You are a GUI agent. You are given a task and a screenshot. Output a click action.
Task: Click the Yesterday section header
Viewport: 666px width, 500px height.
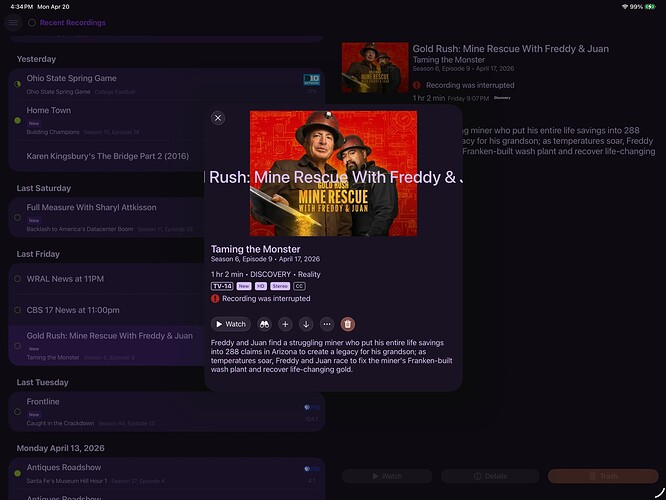[x=36, y=59]
